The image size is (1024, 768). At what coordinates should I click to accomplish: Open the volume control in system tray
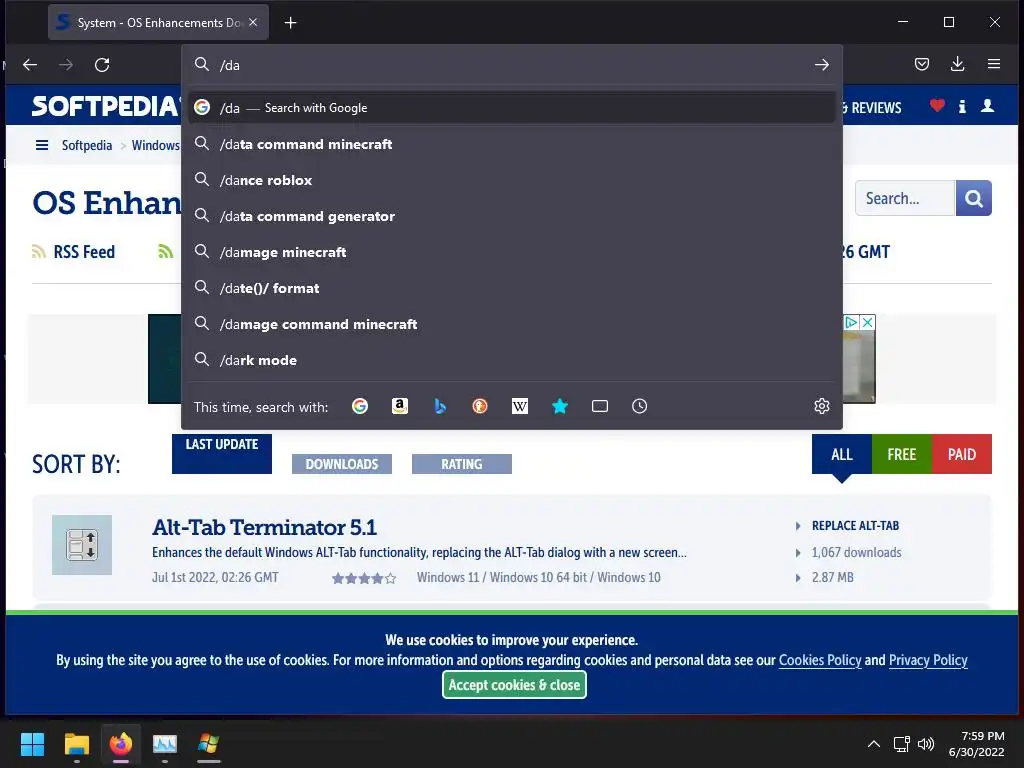point(926,744)
